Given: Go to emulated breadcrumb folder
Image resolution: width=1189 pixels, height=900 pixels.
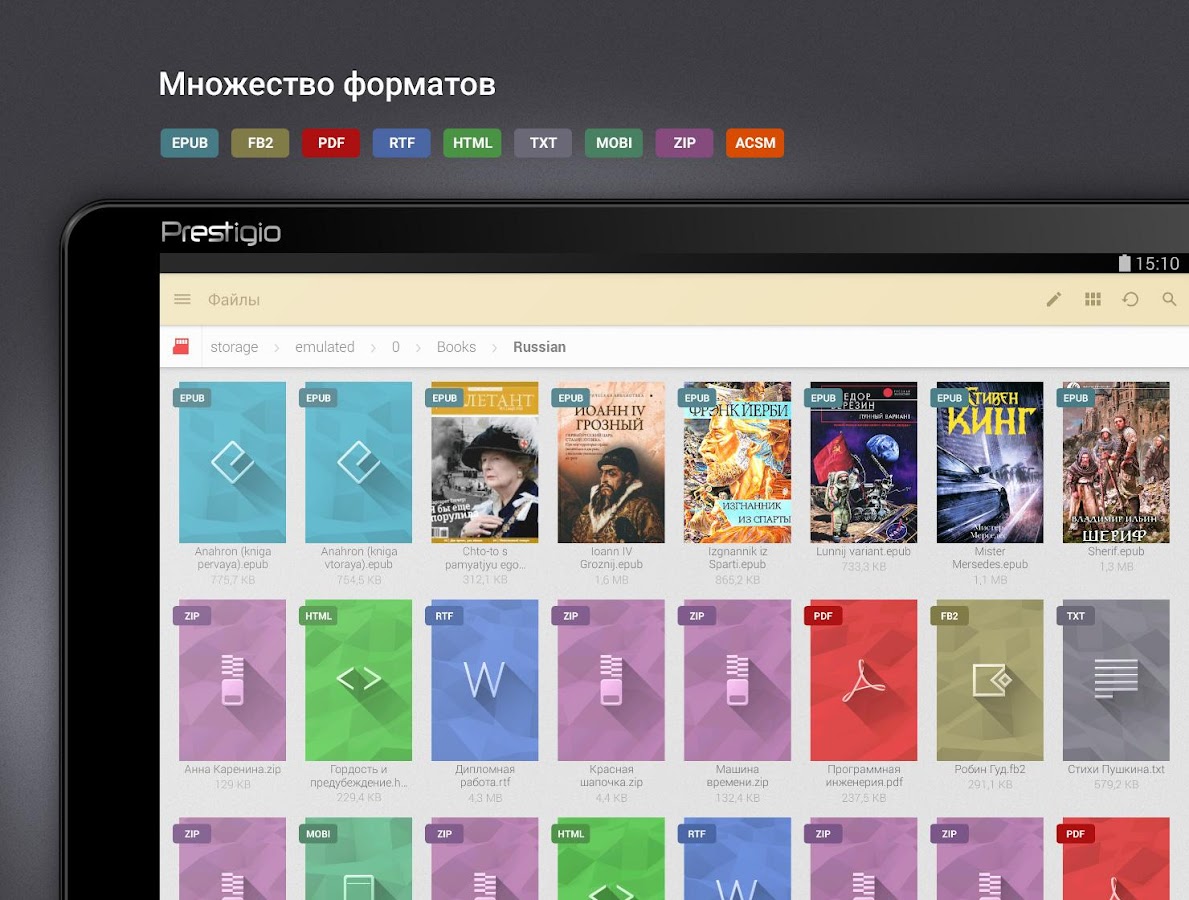Looking at the screenshot, I should tap(325, 347).
